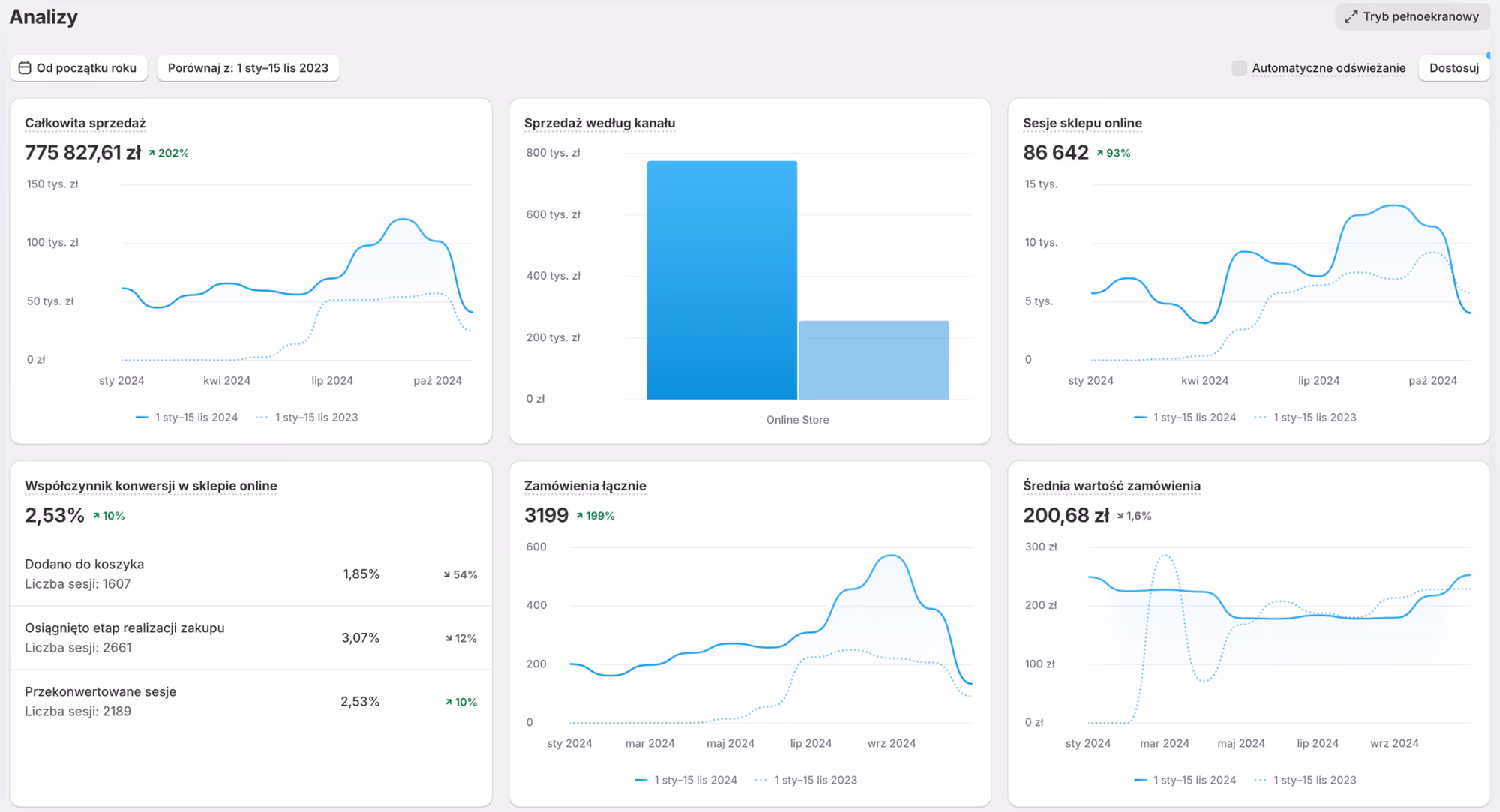Open fullscreen mode with Tryb pełnoekranowy
Viewport: 1500px width, 812px height.
point(1412,16)
